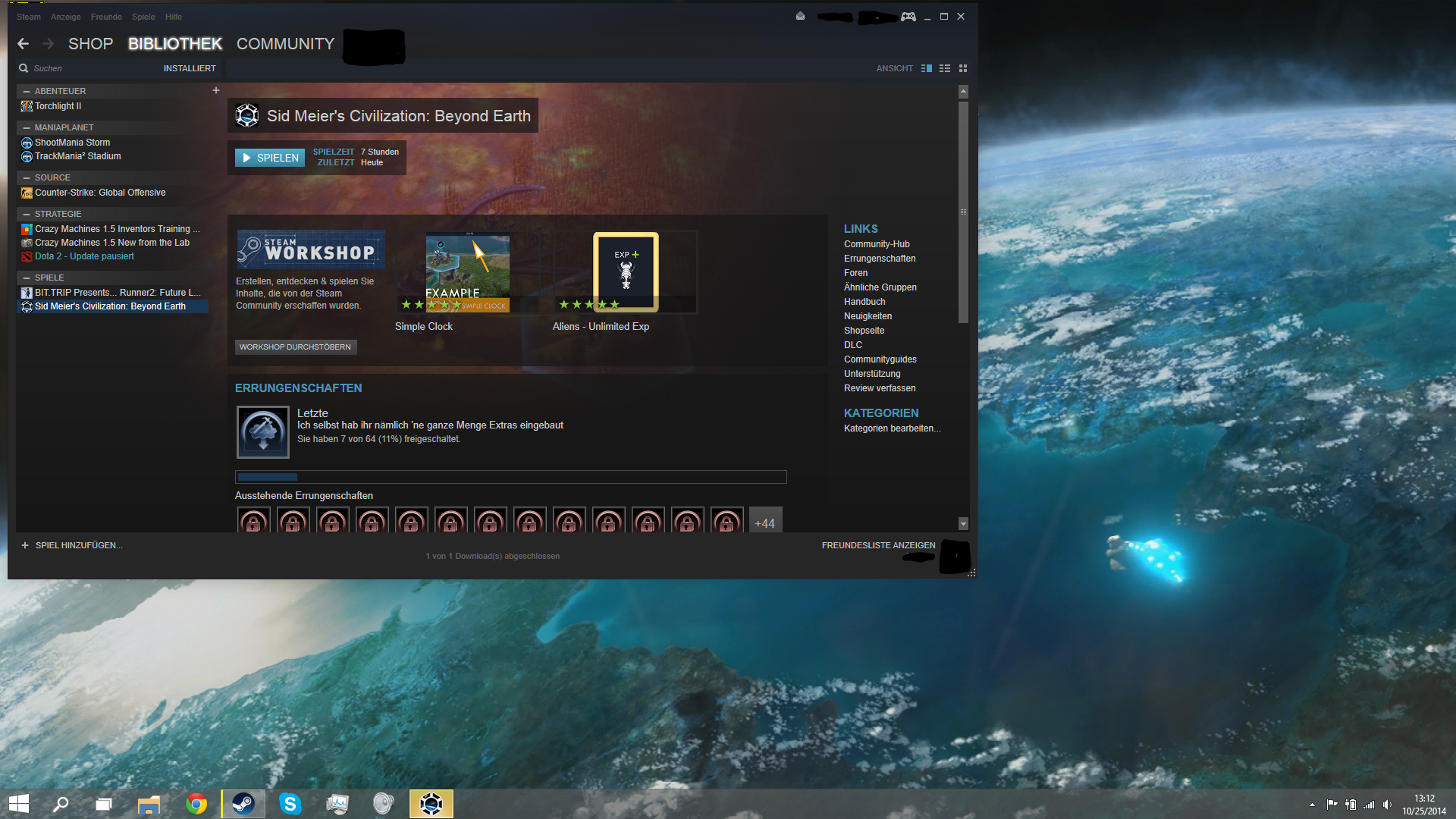Click WORKSHOP DURCHSTÖBERN button
The height and width of the screenshot is (819, 1456).
pos(296,347)
